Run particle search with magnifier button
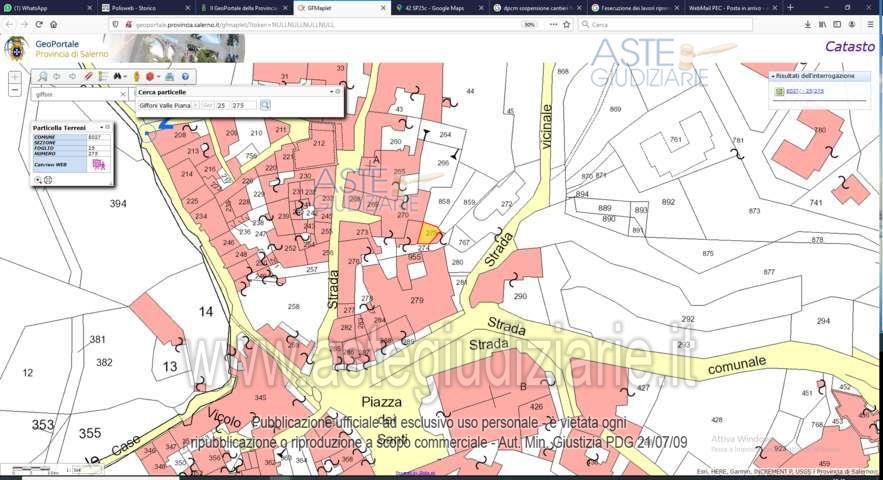The width and height of the screenshot is (883, 480). pos(265,105)
